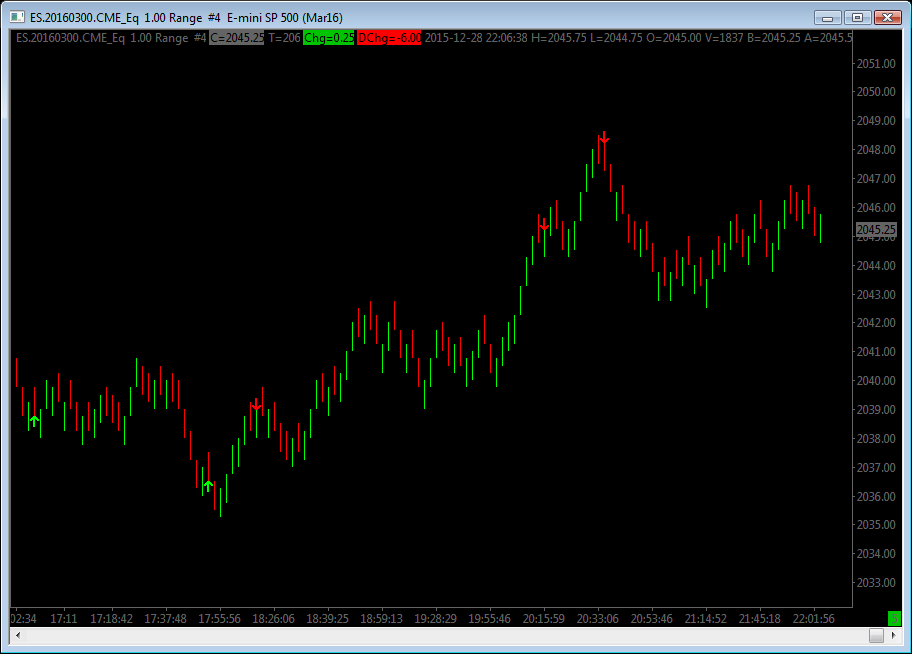Click the 19:55:46 time axis label

coord(490,619)
